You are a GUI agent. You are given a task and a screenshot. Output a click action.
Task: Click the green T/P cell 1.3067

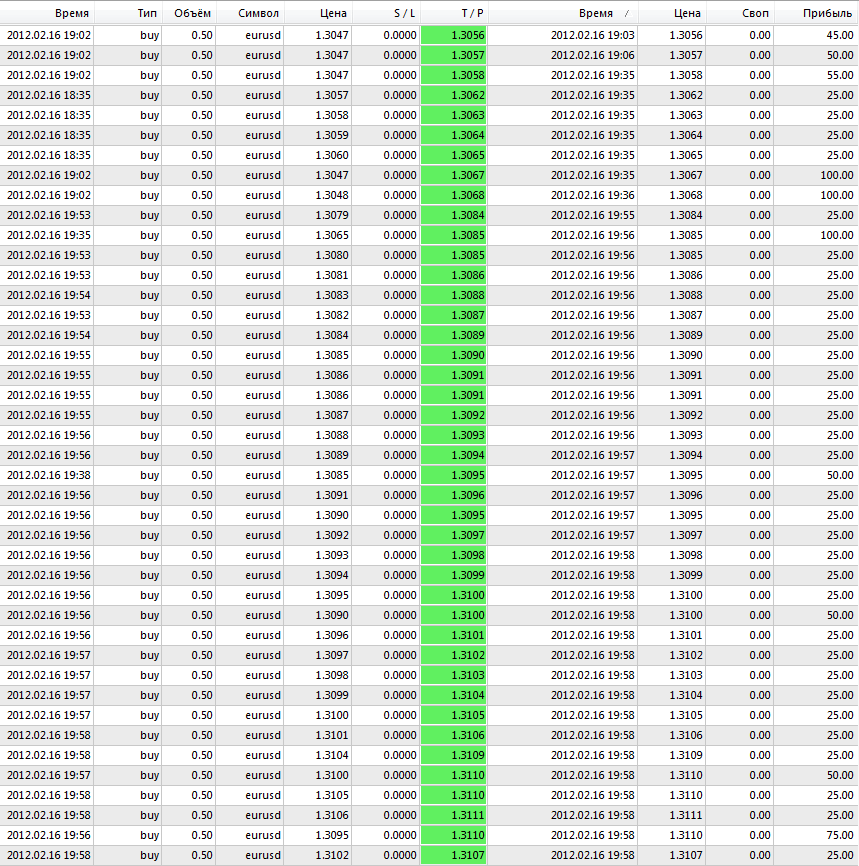point(454,175)
